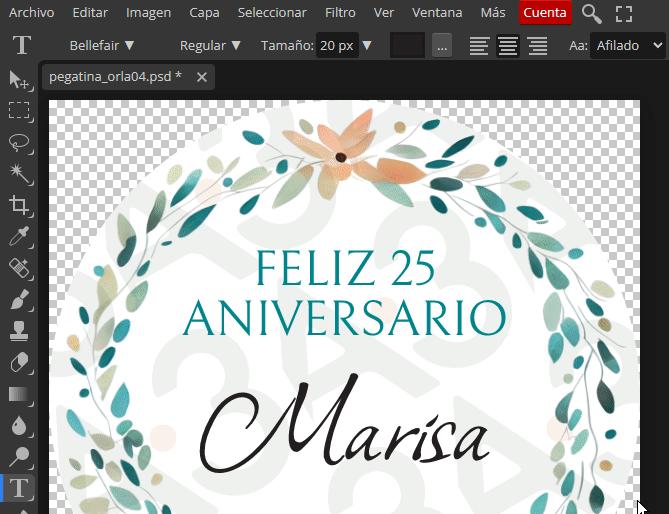Screen dimensions: 669x514
Task: Pick the Dodge tool
Action: (x=19, y=457)
